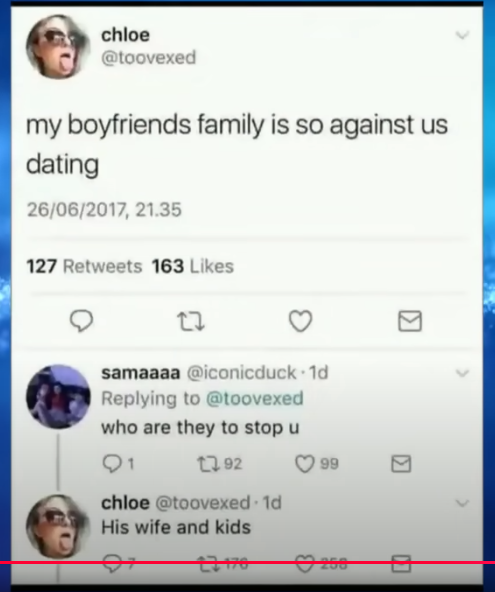Open the @toovexed mention link
The height and width of the screenshot is (592, 495).
click(254, 399)
